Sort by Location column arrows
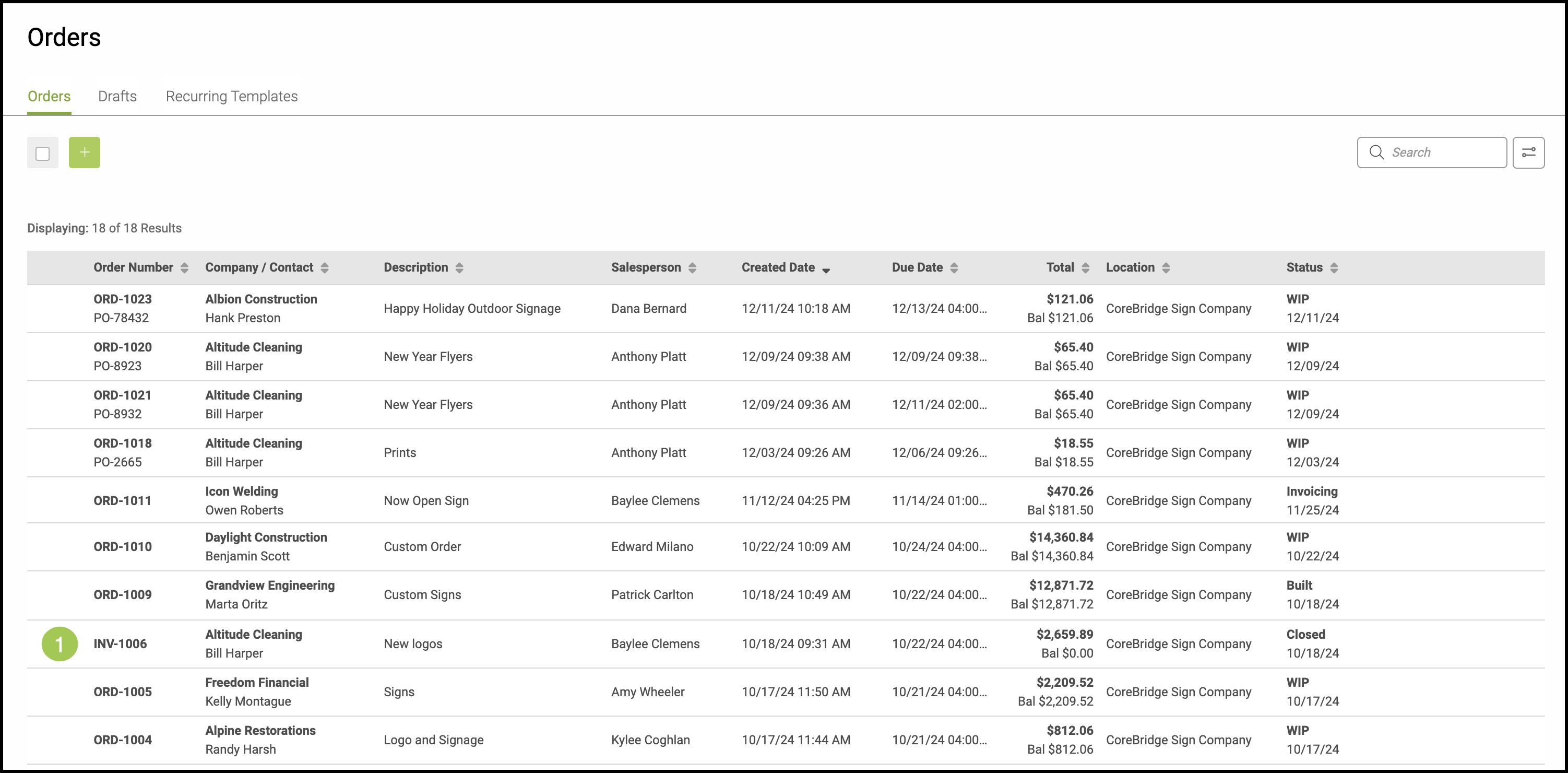This screenshot has height=773, width=1568. pos(1166,267)
